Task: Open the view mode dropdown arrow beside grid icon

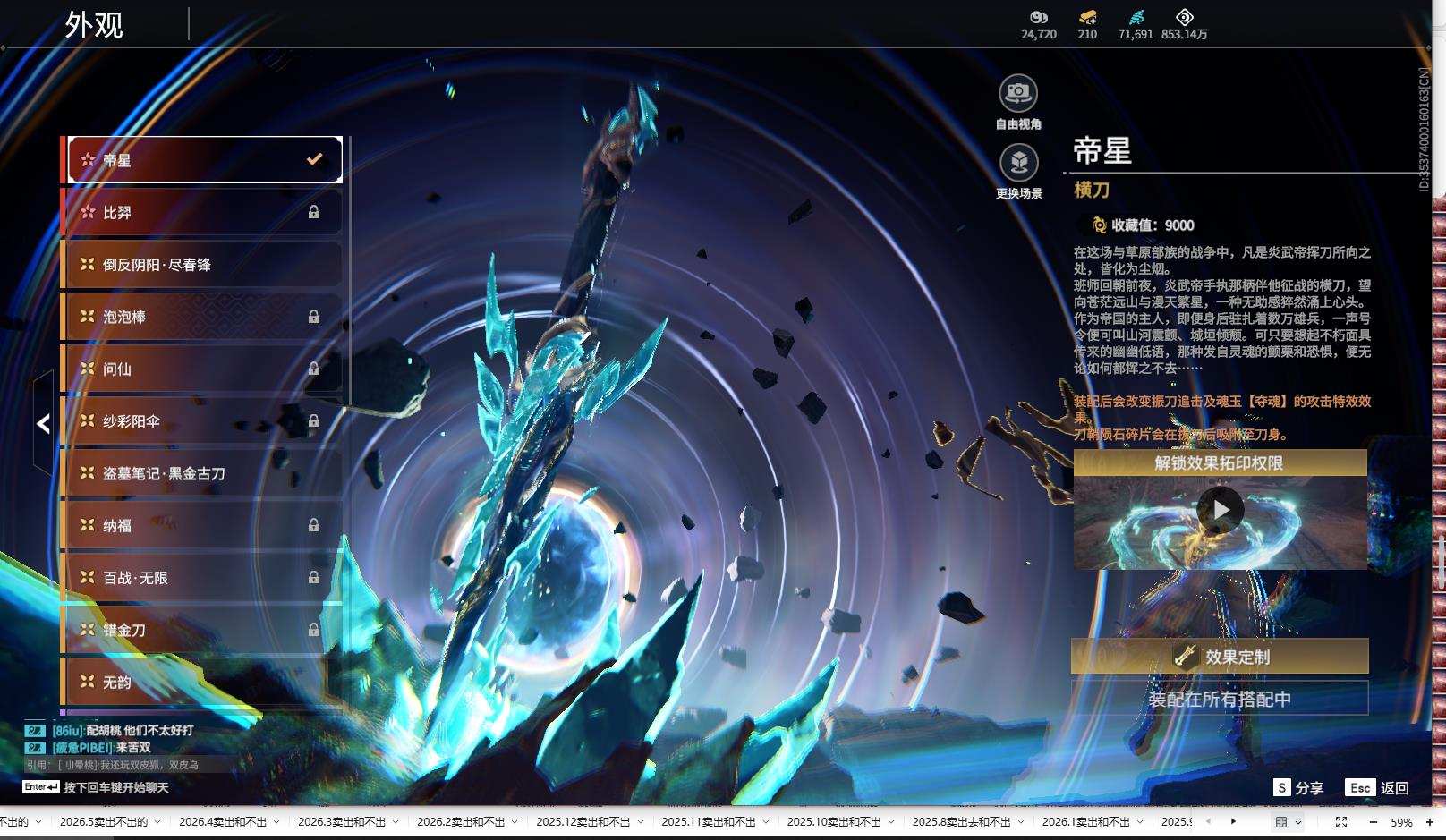Action: 1298,822
